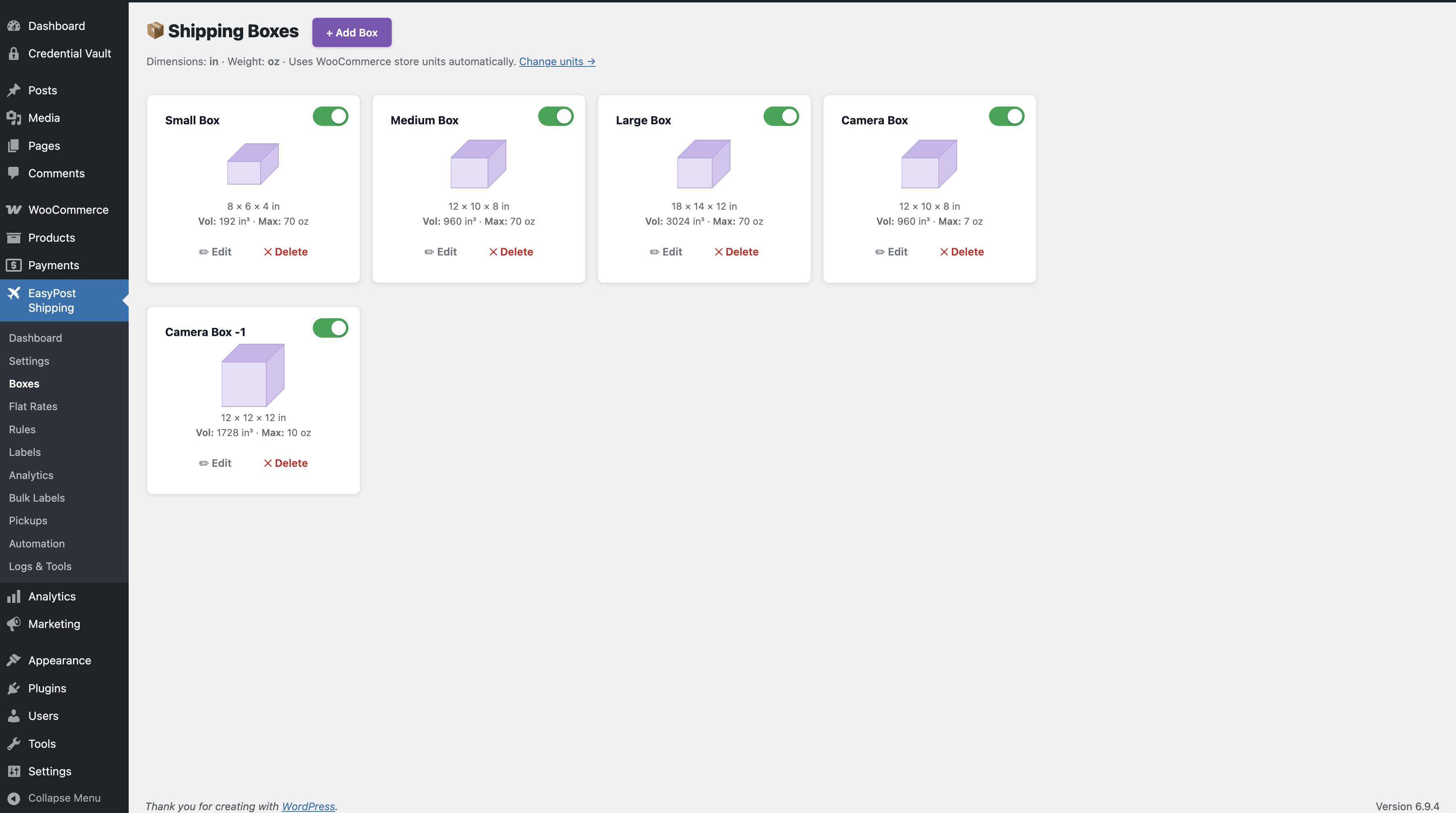Click the Shipping Boxes page heading
Viewport: 1456px width, 813px height.
[x=233, y=31]
